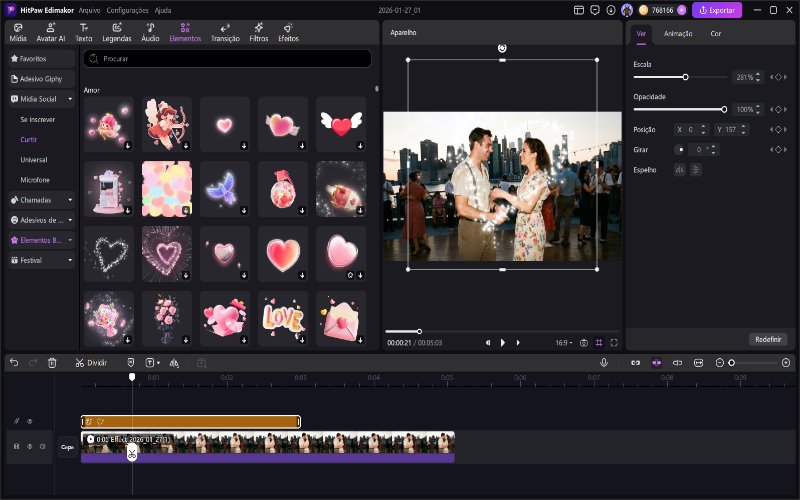
Task: Toggle horizontal mirror in Espelho
Action: click(x=680, y=169)
